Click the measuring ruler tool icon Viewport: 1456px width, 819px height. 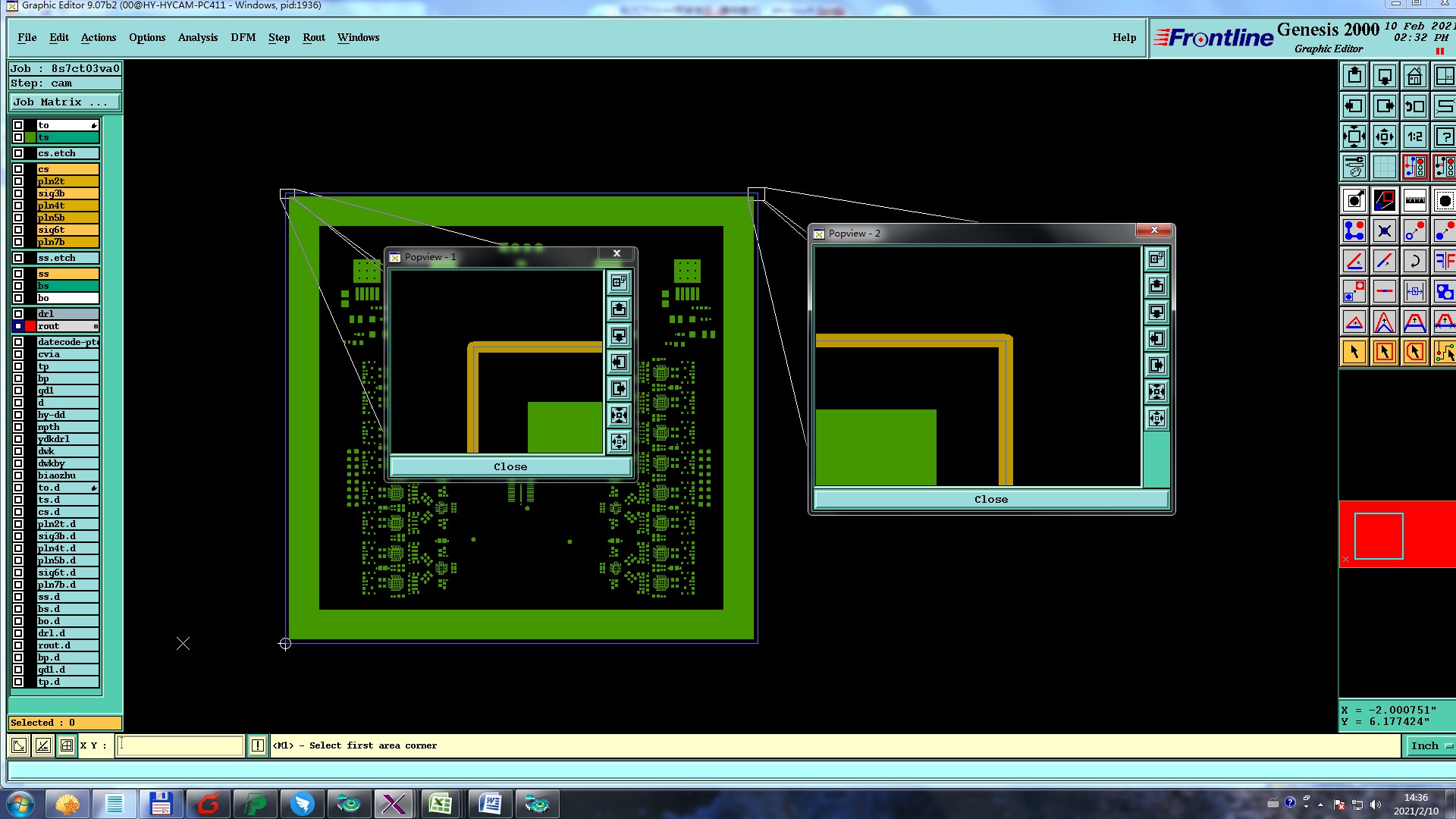tap(1414, 201)
